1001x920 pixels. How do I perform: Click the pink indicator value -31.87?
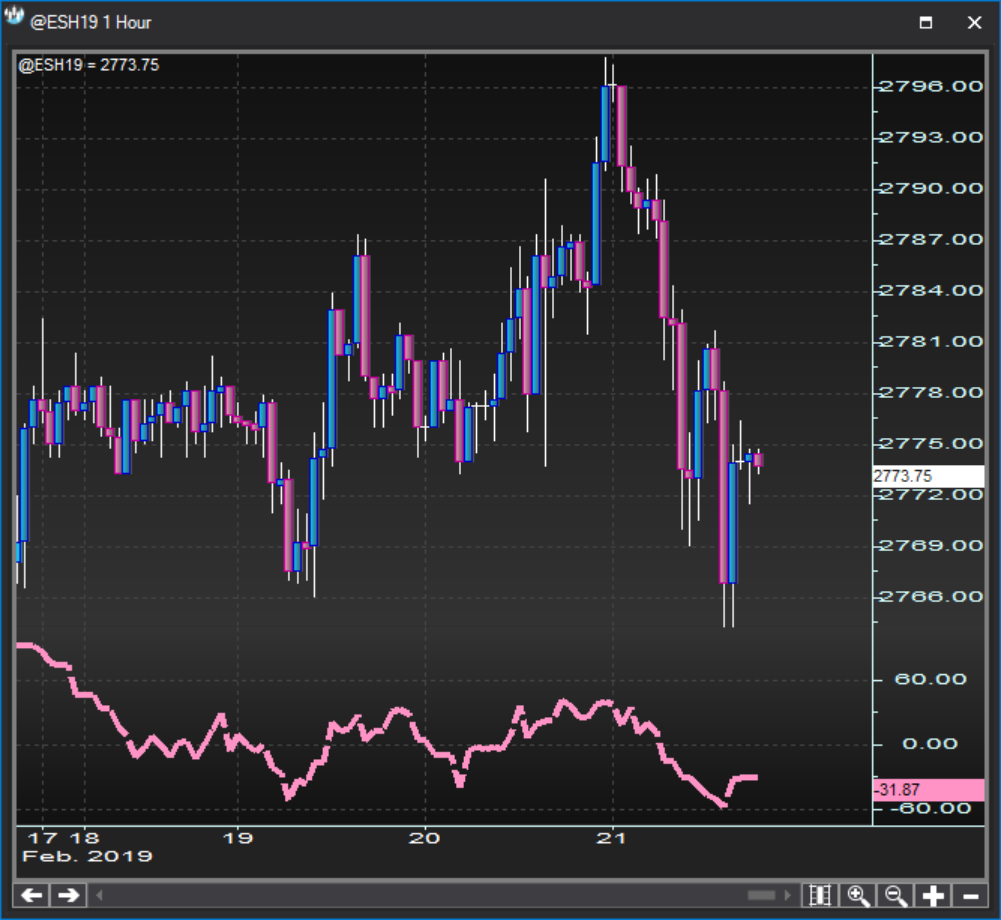928,790
